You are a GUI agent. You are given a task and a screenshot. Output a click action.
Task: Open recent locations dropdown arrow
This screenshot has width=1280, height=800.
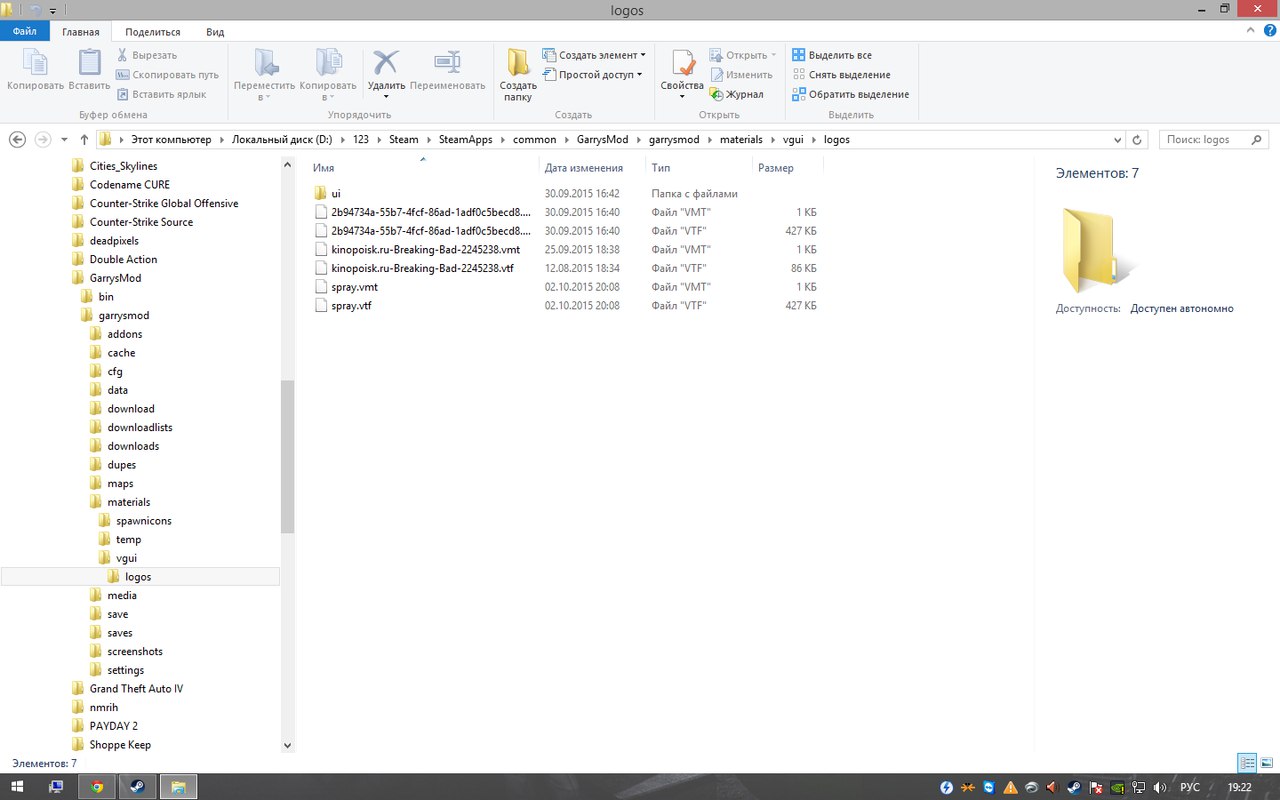(x=64, y=140)
